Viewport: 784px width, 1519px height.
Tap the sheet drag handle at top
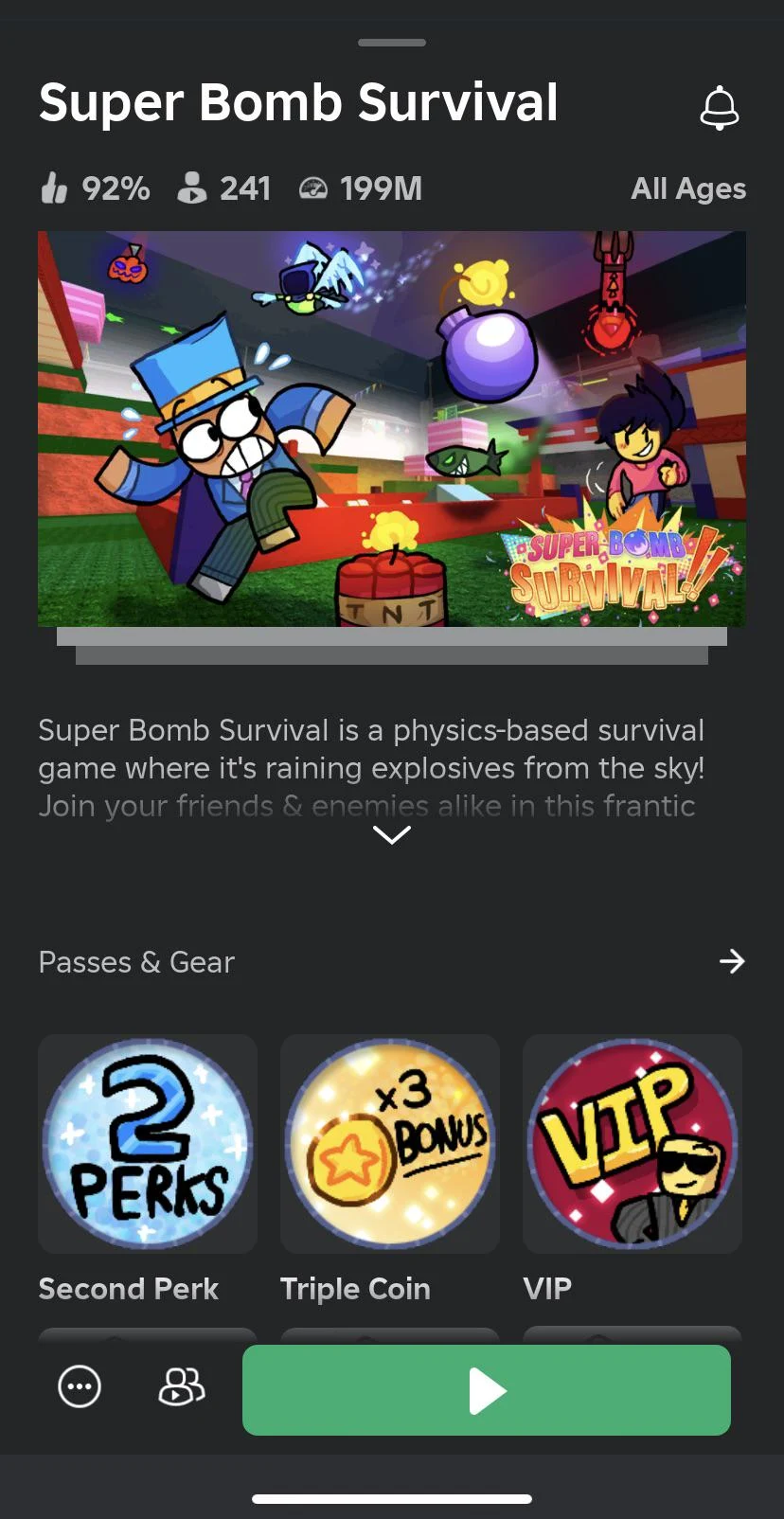(x=392, y=43)
